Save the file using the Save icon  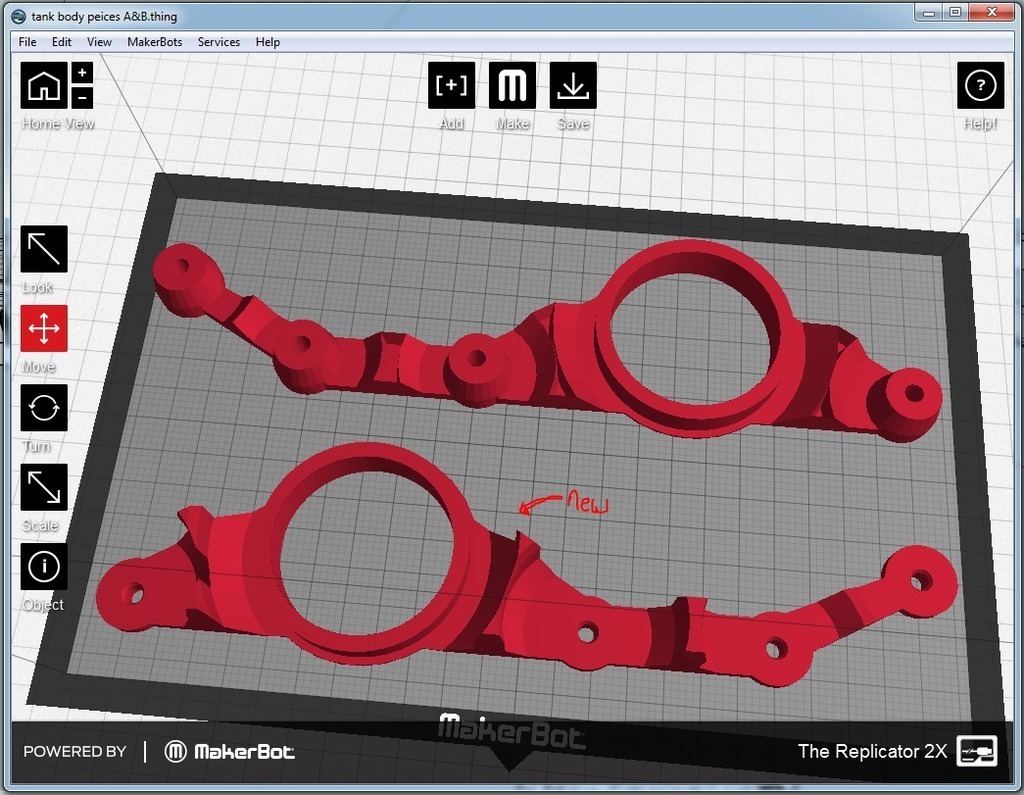point(573,86)
